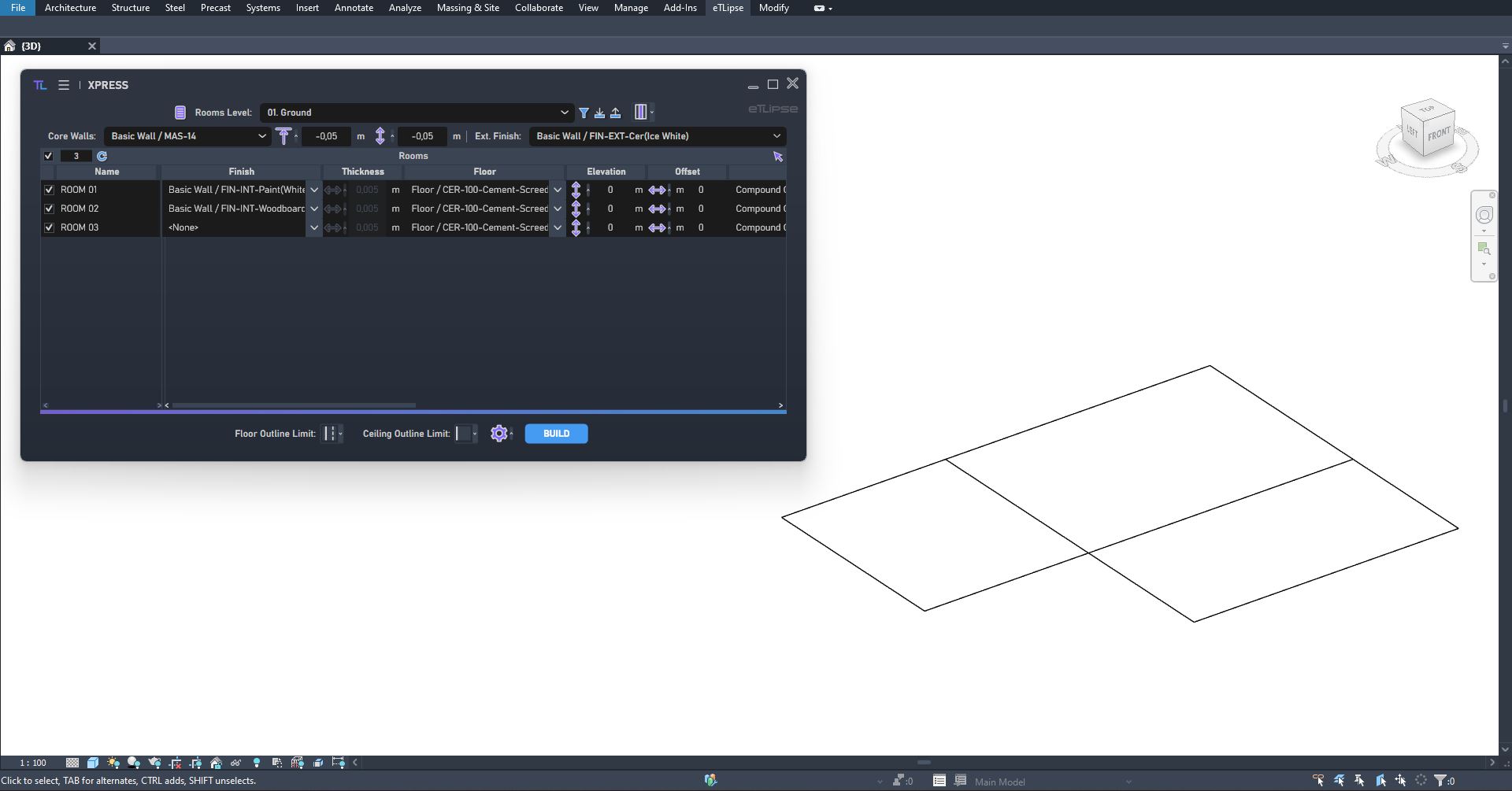Expand ROOM 01 Finish dropdown
The width and height of the screenshot is (1512, 791).
pos(314,190)
